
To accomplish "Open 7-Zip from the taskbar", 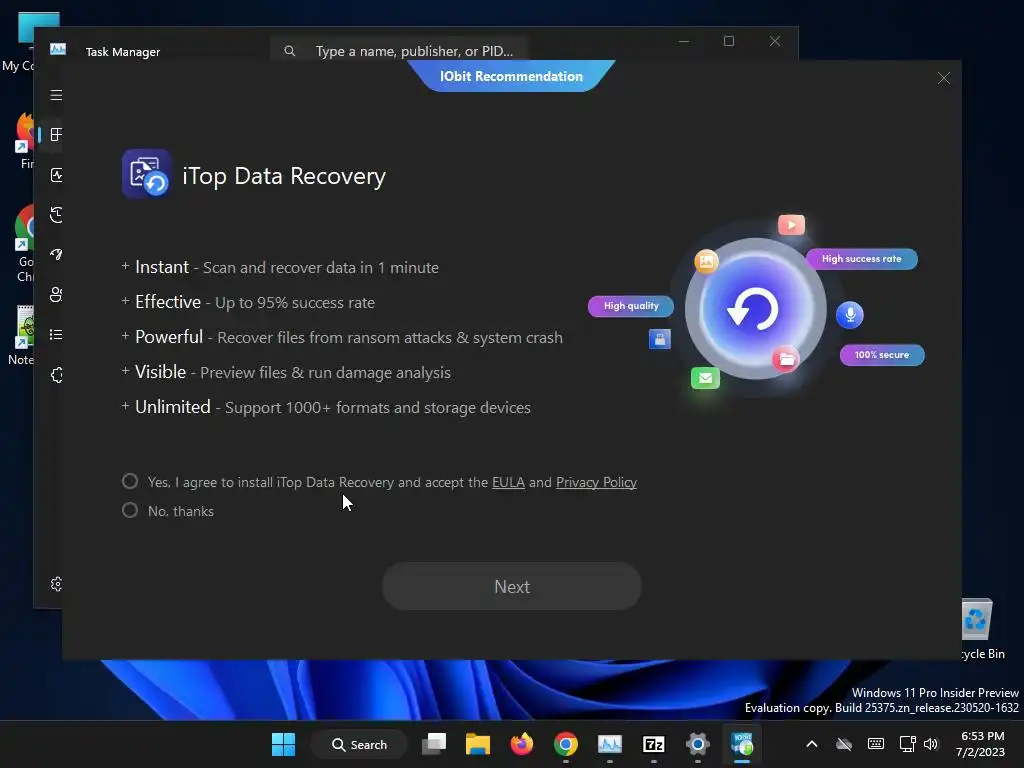I will (654, 744).
